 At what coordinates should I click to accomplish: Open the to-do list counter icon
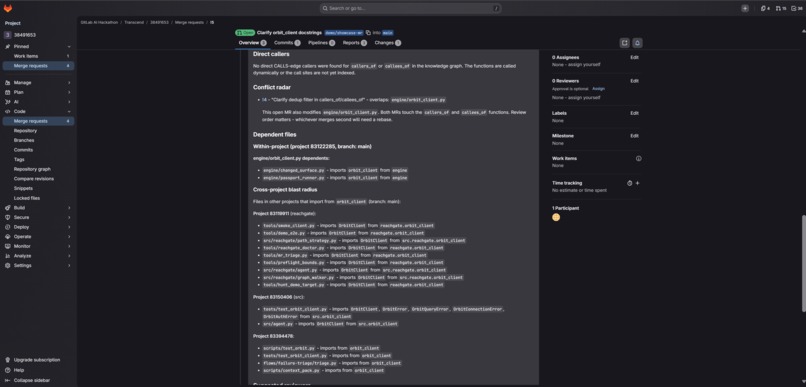pyautogui.click(x=797, y=8)
